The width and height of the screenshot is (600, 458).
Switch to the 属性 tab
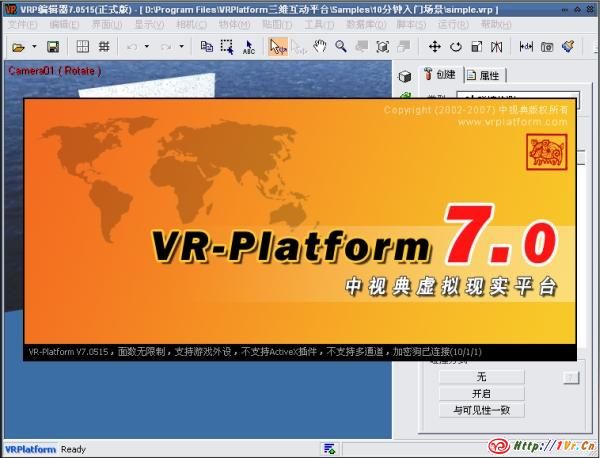(484, 75)
